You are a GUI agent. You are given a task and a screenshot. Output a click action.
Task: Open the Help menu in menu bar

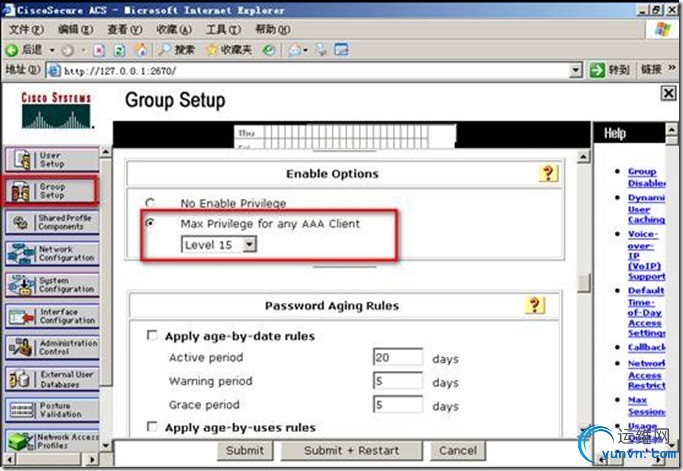pyautogui.click(x=273, y=30)
